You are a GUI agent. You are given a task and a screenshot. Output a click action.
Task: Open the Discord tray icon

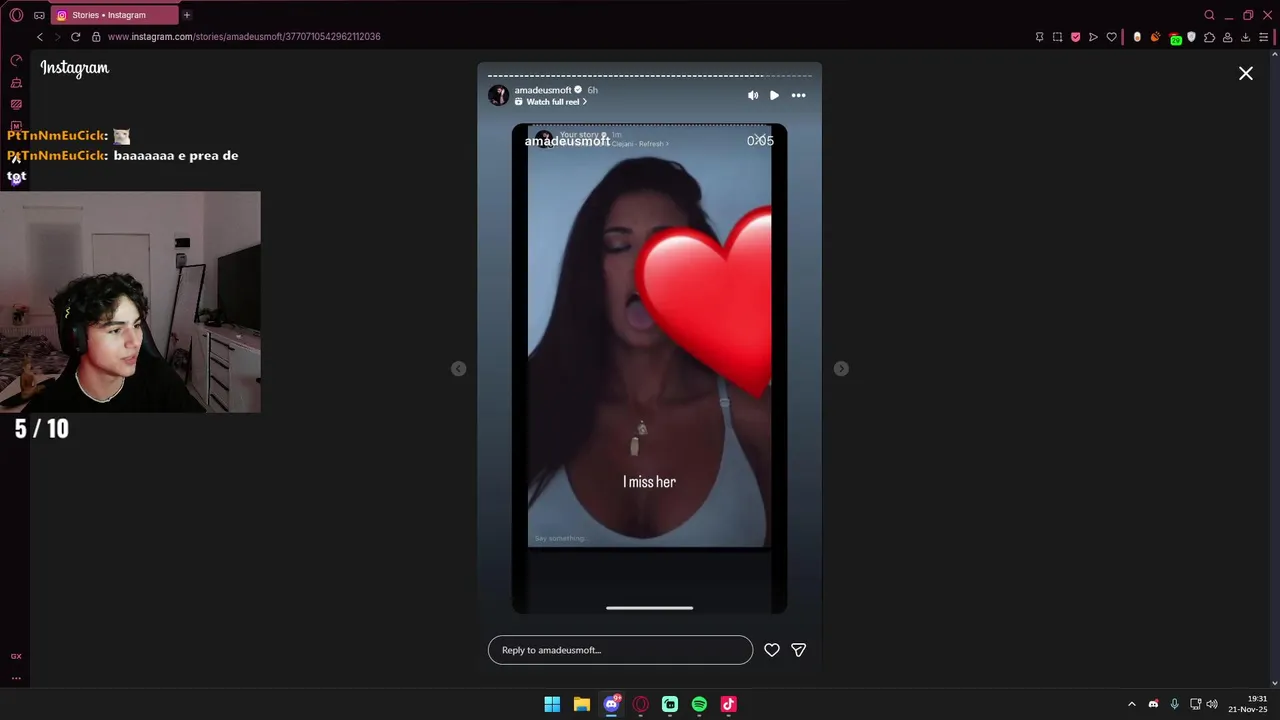click(1153, 704)
